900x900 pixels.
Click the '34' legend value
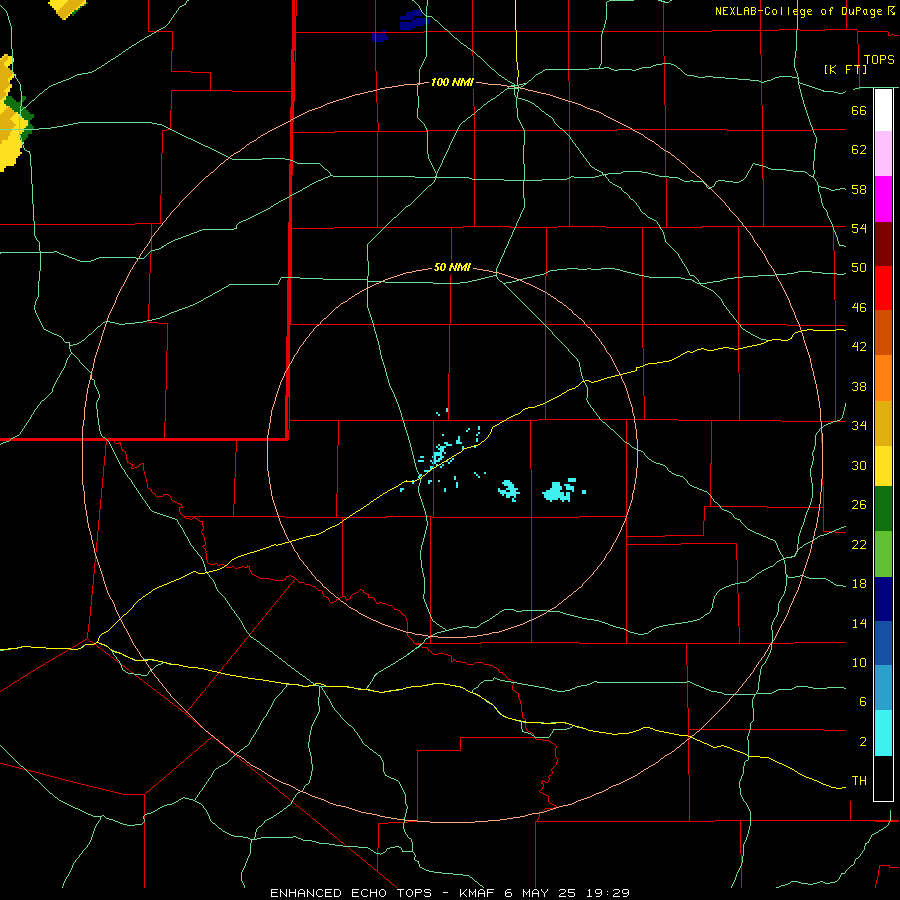(859, 425)
